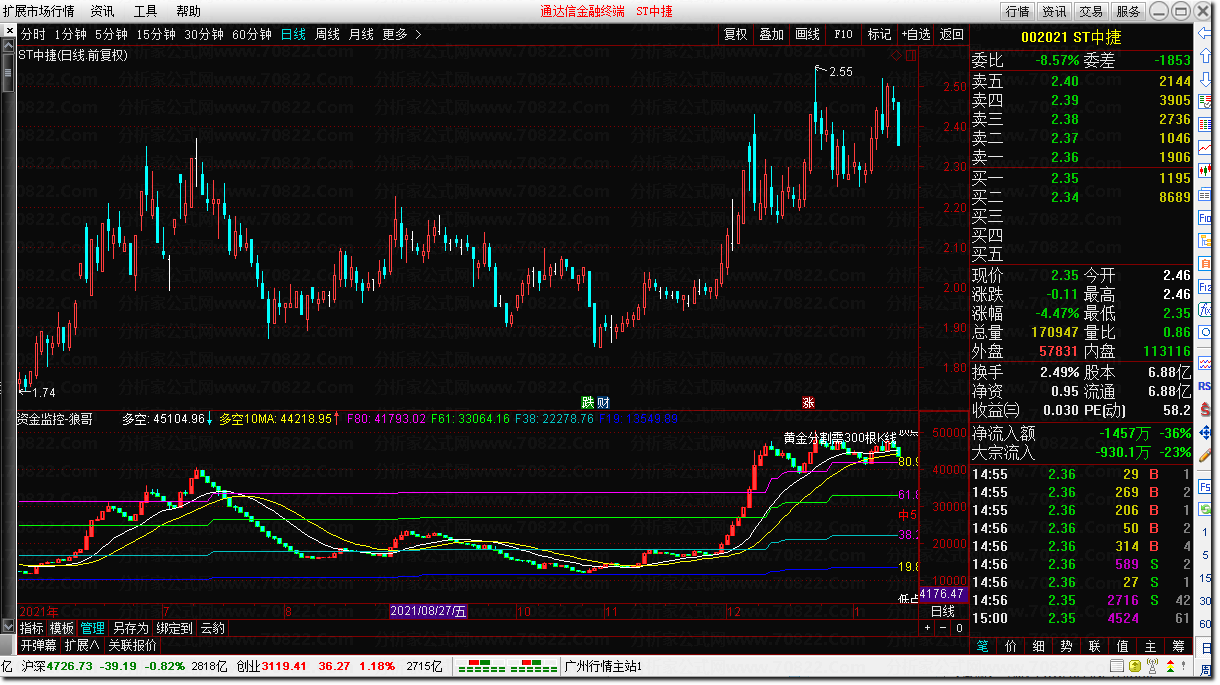Switch to 15分钟 period tab
This screenshot has height=685, width=1220.
click(x=157, y=34)
